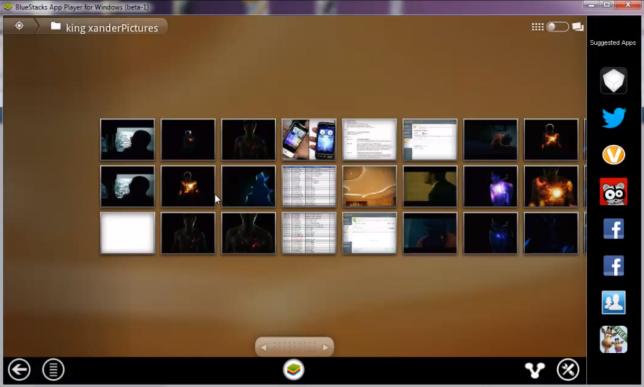Viewport: 644px width, 387px height.
Task: Click the left arrow on page scroller
Action: click(264, 348)
